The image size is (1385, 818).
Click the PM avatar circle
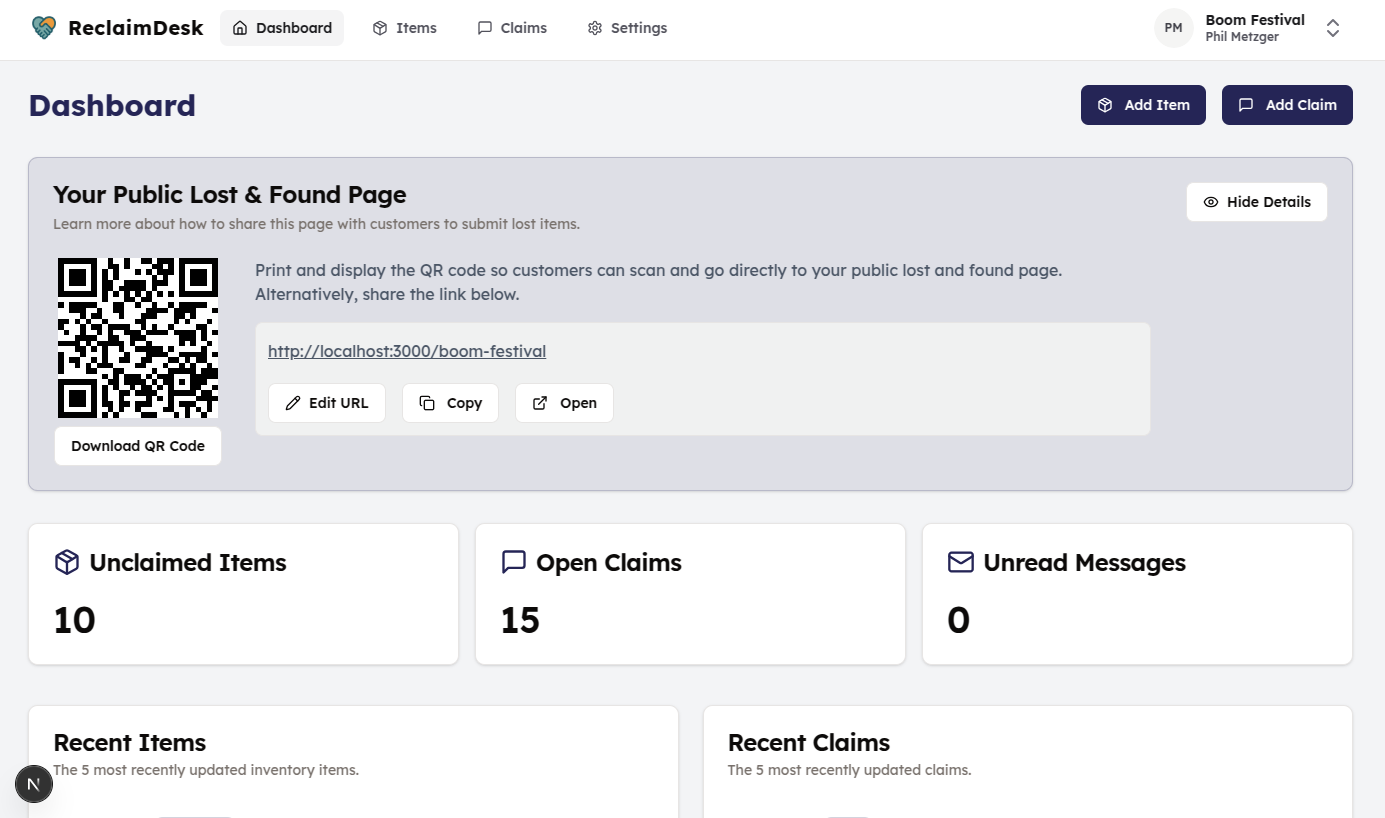click(1173, 28)
